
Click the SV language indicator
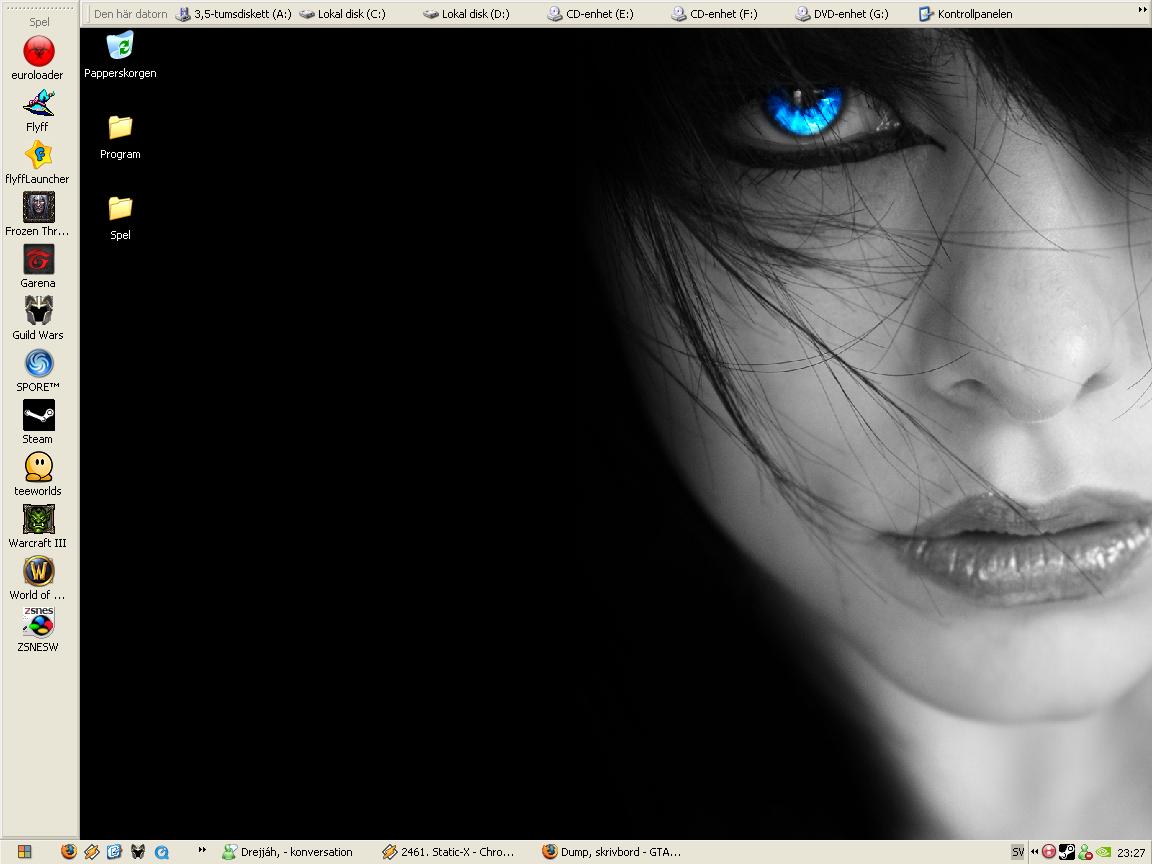point(1018,852)
